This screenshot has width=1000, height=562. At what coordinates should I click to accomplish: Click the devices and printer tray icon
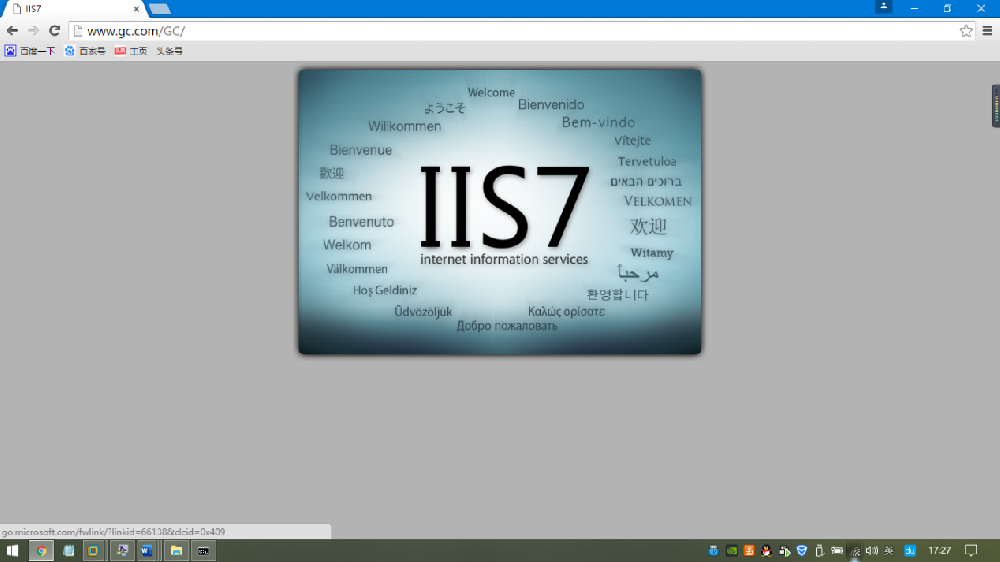click(x=784, y=551)
